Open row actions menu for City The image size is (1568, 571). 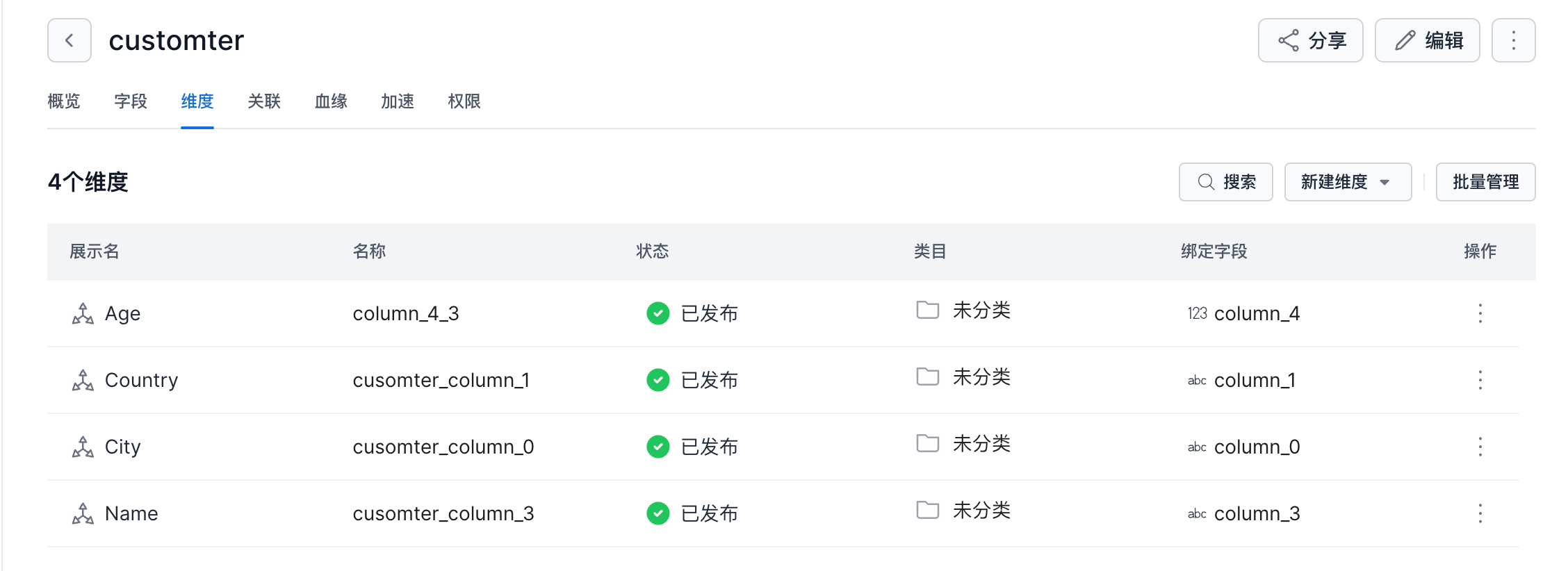[1480, 447]
